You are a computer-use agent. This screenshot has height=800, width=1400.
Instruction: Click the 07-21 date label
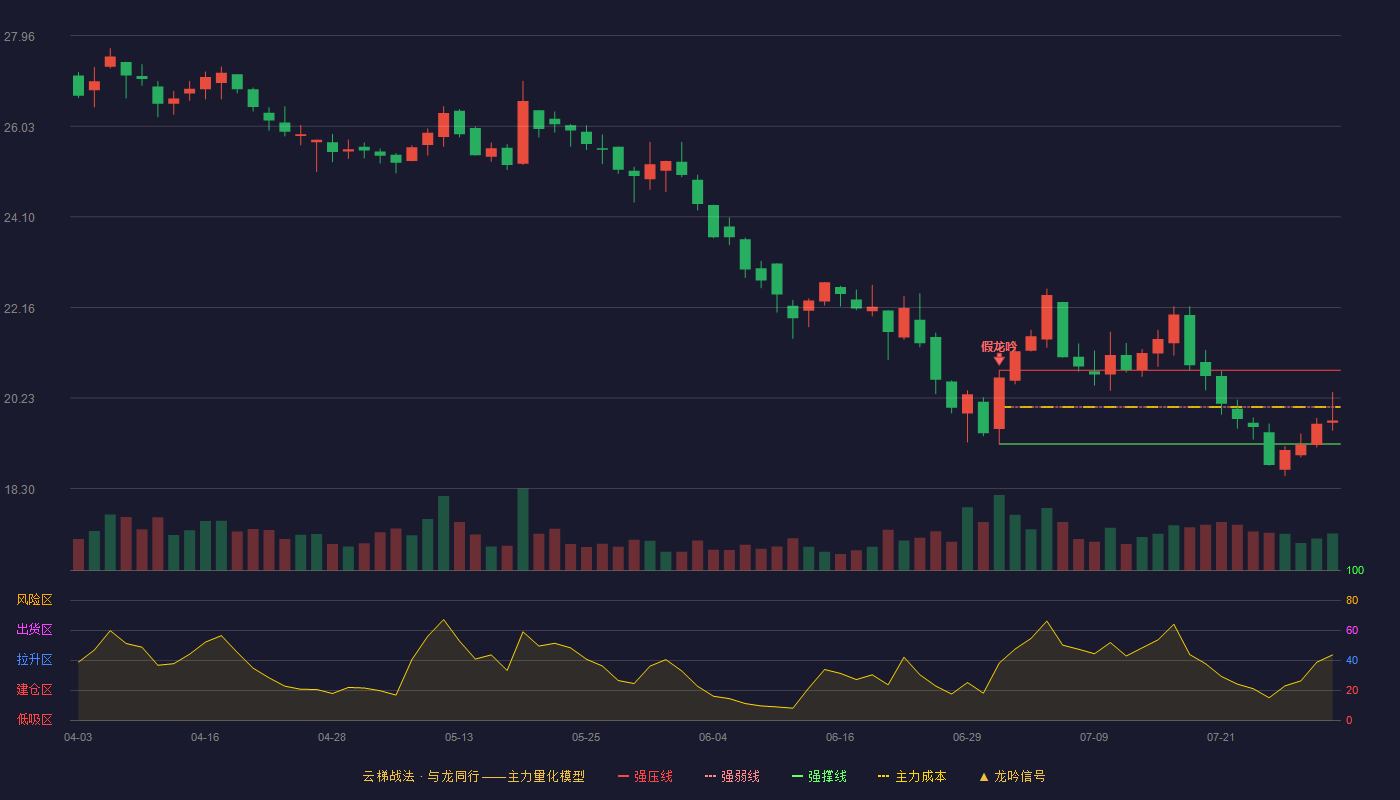point(1221,737)
